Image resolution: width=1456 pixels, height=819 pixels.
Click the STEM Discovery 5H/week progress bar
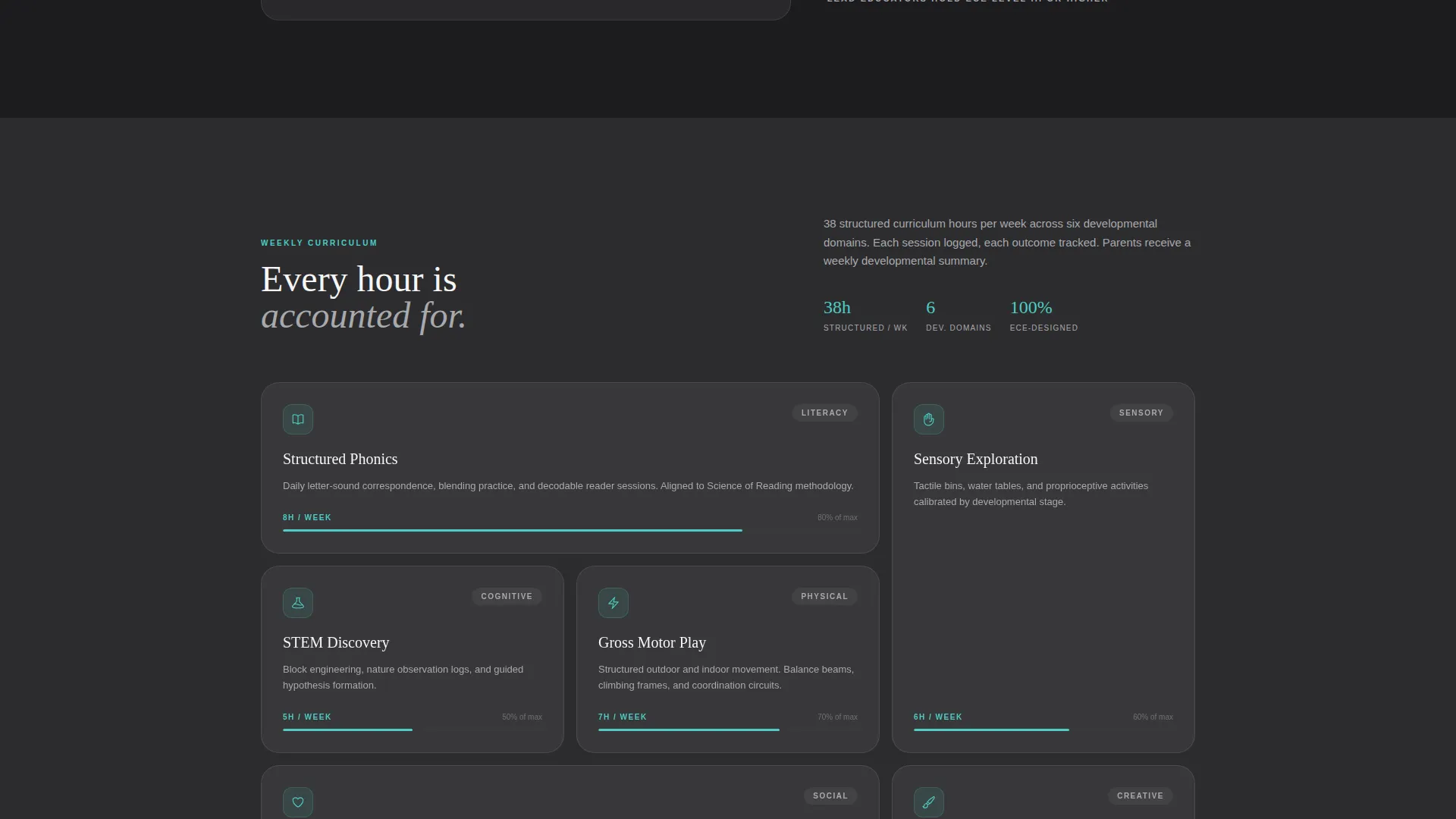(x=413, y=730)
